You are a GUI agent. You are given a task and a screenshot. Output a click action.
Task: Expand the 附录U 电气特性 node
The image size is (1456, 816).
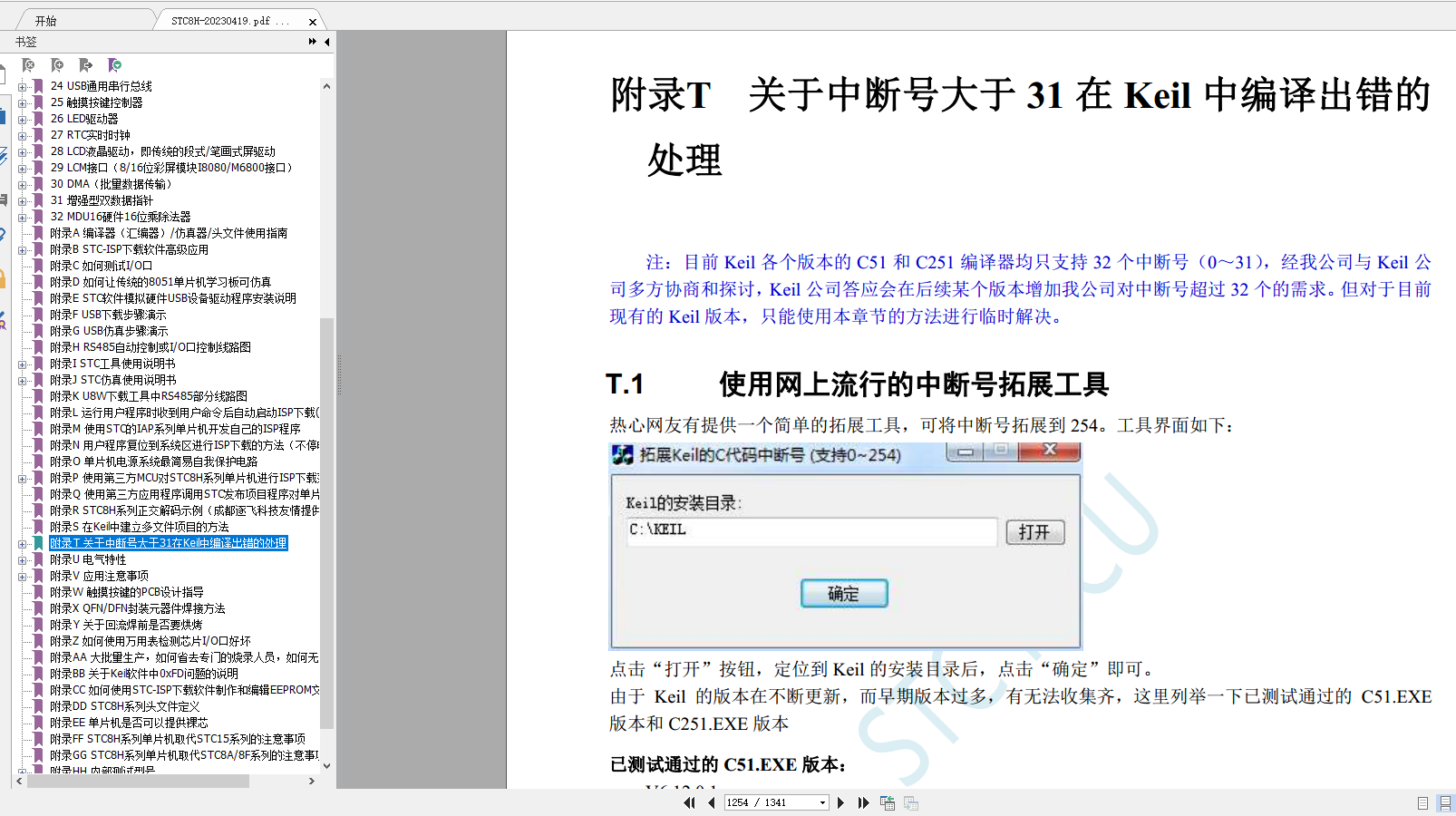pos(22,560)
